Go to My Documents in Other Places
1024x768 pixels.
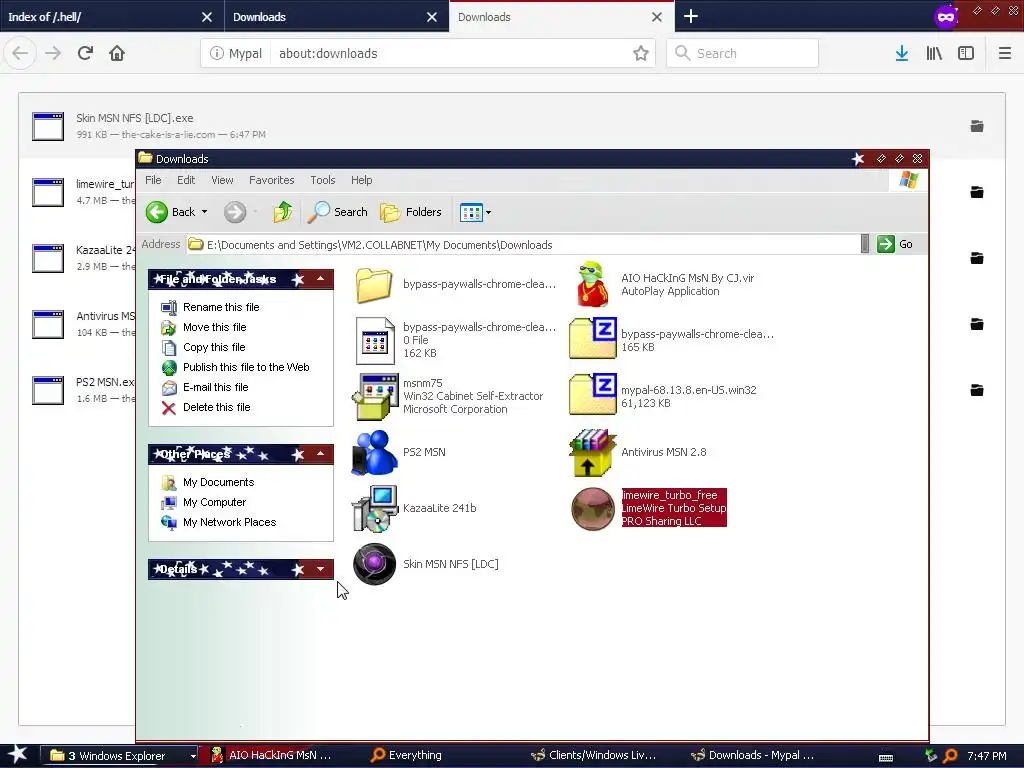pyautogui.click(x=218, y=482)
